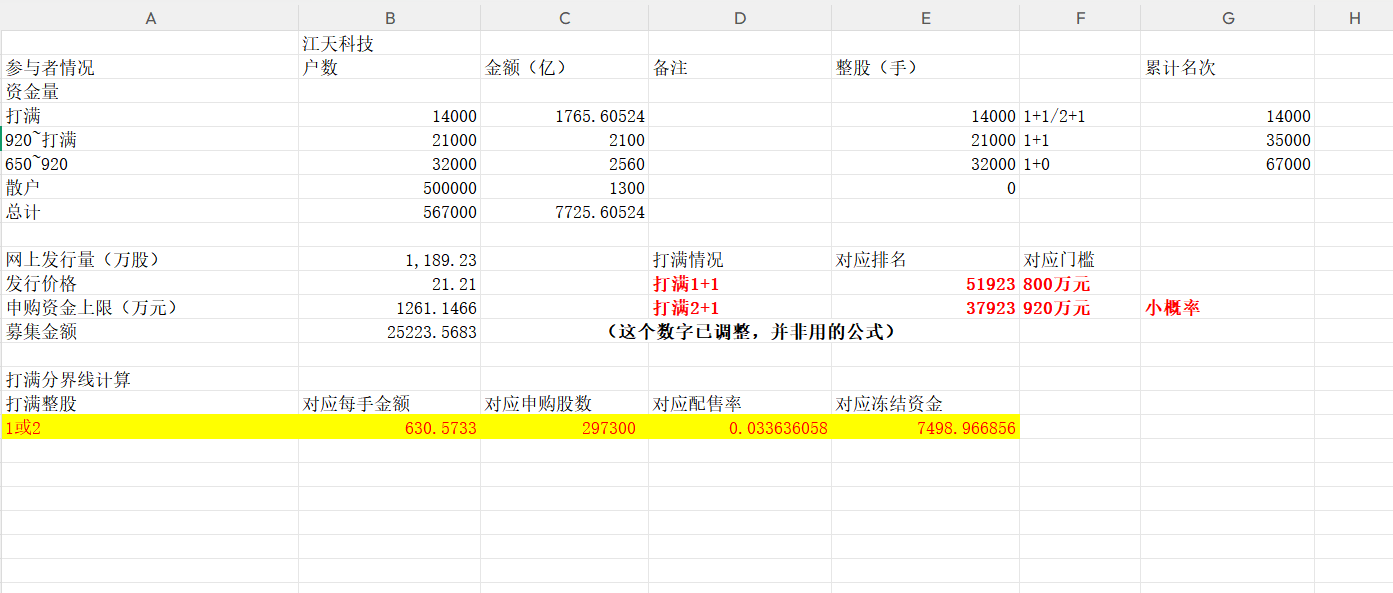The height and width of the screenshot is (593, 1393).
Task: Select the total amount cell 7725.60524
Action: [x=564, y=212]
